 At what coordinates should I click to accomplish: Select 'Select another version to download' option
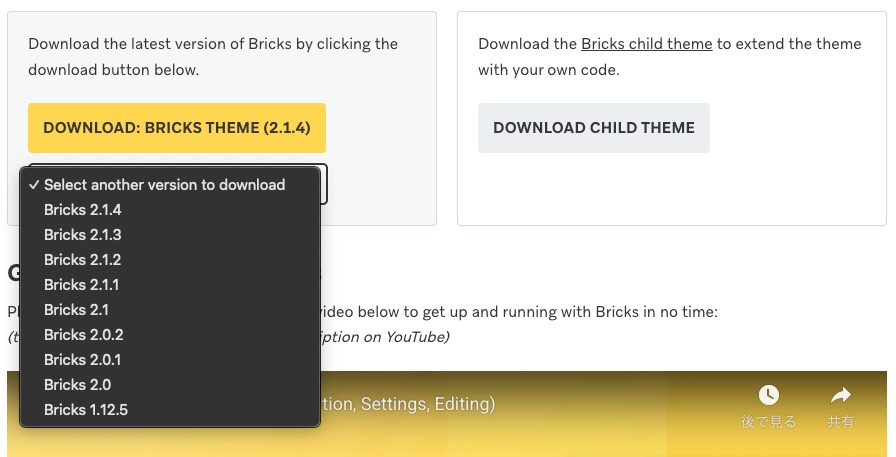pos(170,185)
